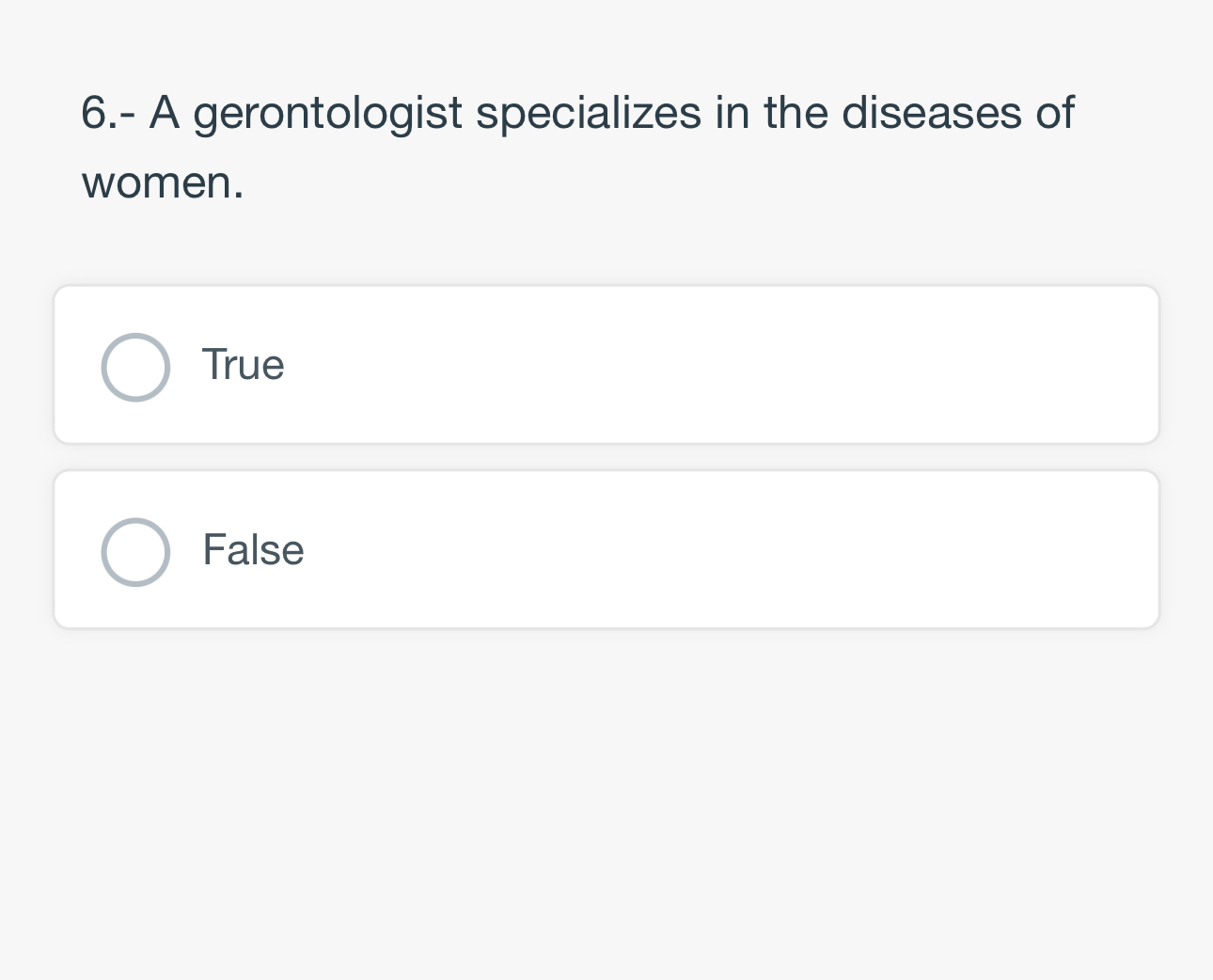This screenshot has height=980, width=1213.
Task: Click the word "gerontologist" in the question
Action: point(327,114)
